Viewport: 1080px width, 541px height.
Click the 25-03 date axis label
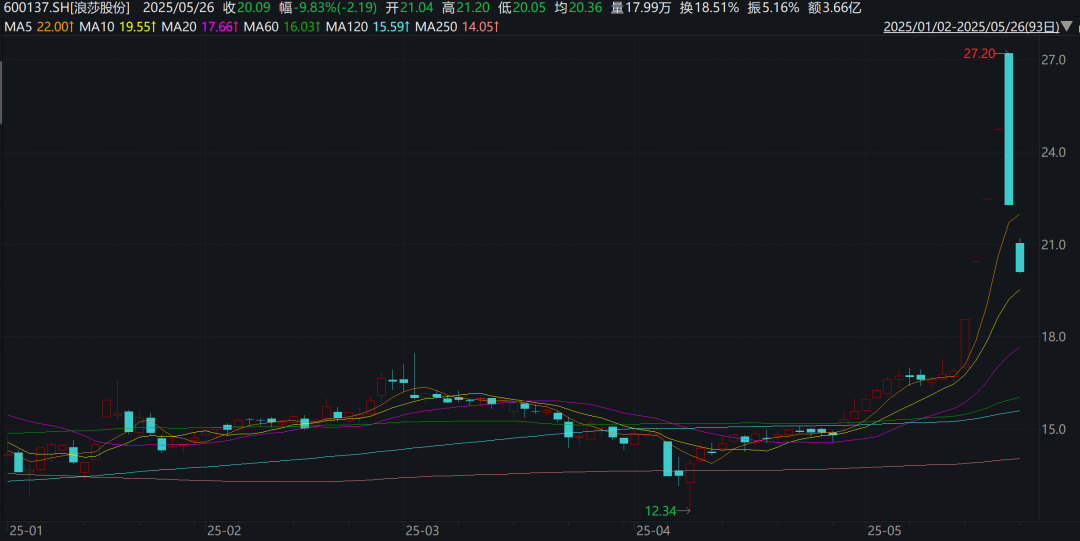(422, 531)
